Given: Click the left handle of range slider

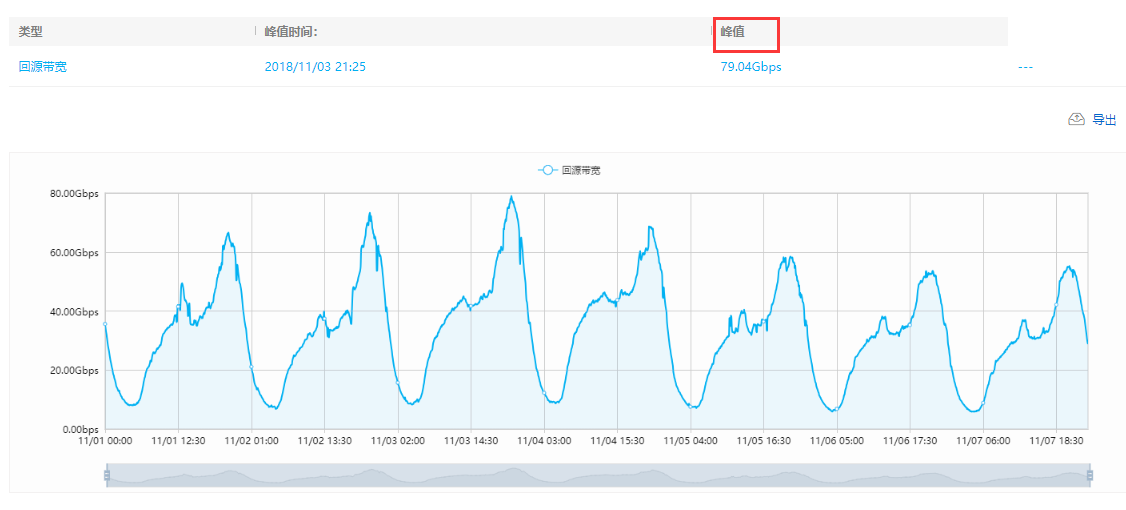Looking at the screenshot, I should pyautogui.click(x=106, y=475).
